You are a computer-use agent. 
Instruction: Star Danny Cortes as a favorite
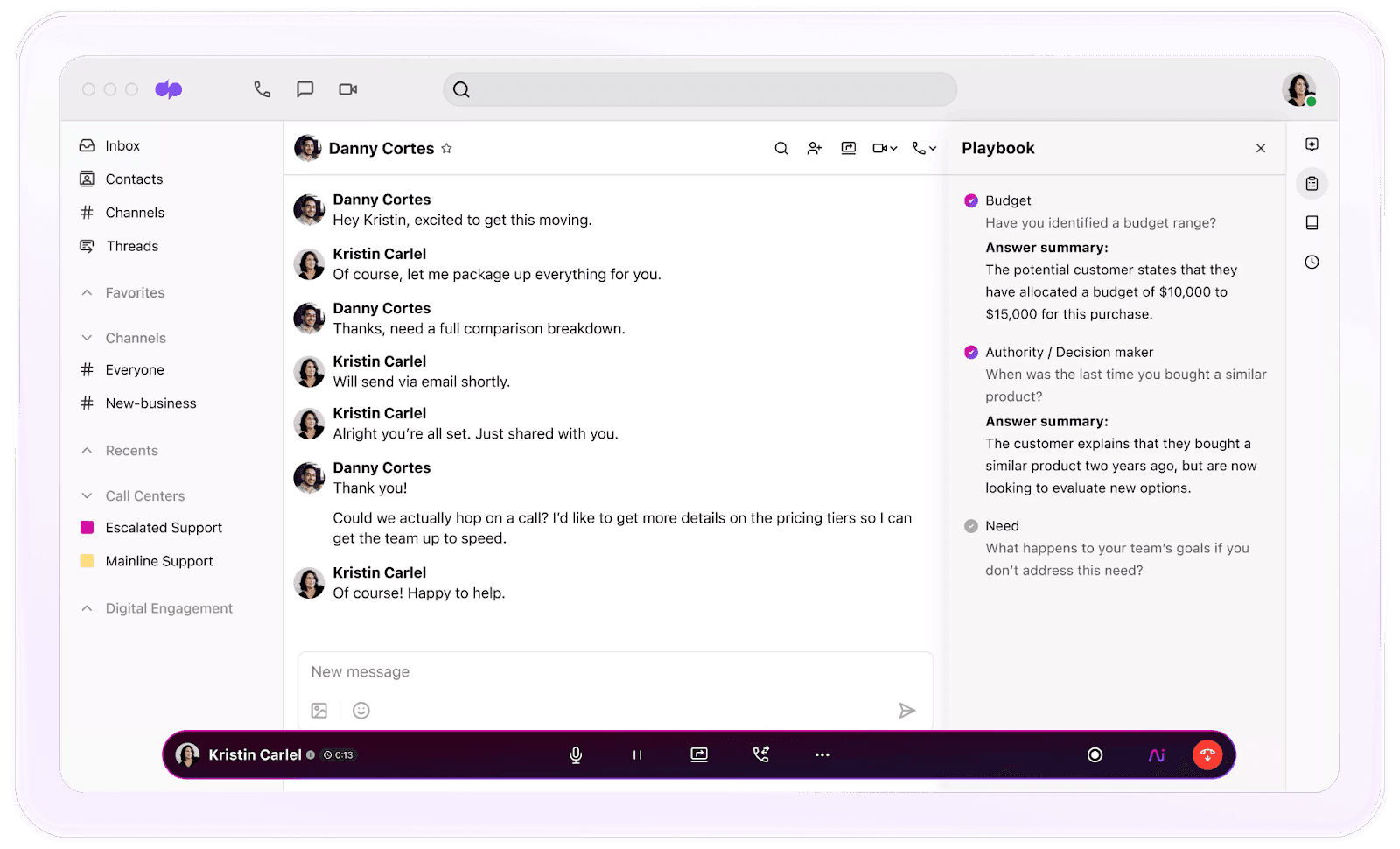tap(447, 149)
